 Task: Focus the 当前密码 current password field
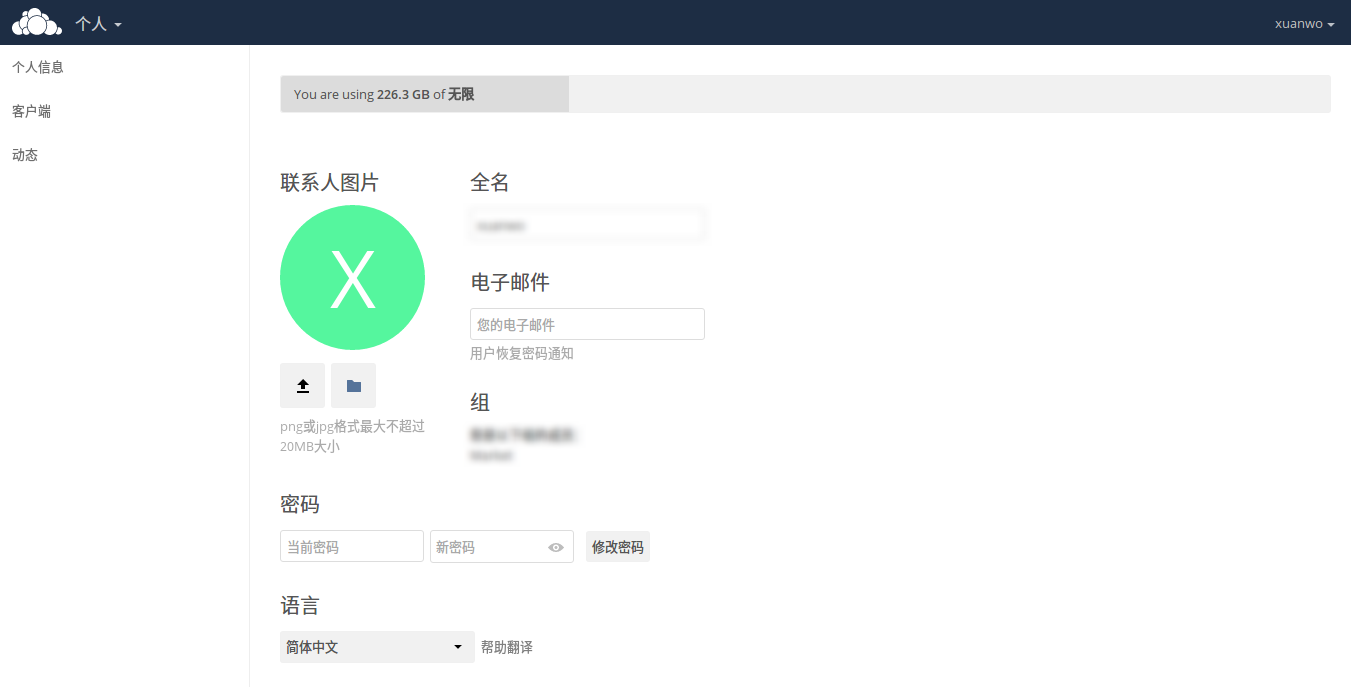click(351, 547)
